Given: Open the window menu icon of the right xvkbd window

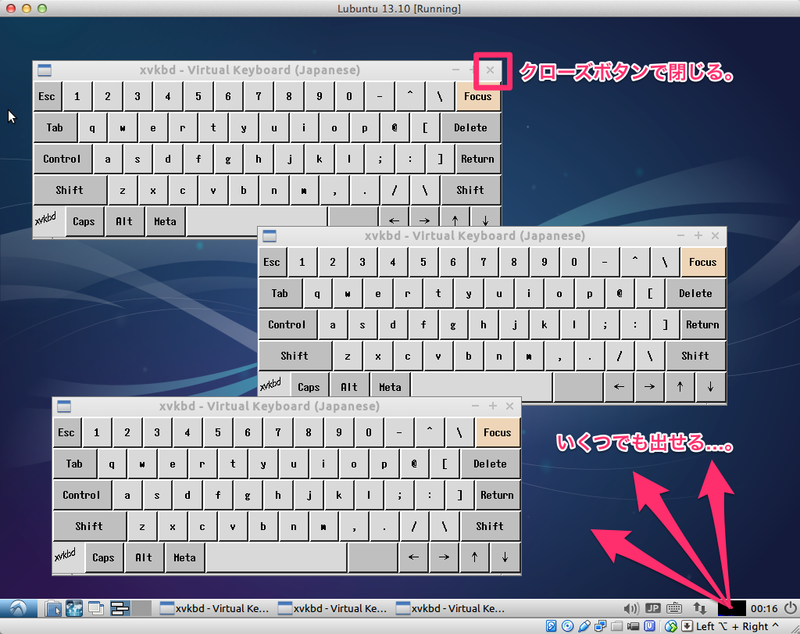Looking at the screenshot, I should coord(269,236).
